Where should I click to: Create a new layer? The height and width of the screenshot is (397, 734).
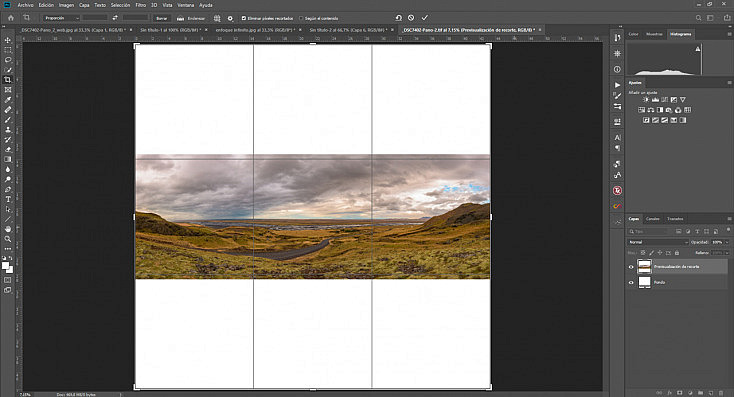711,392
